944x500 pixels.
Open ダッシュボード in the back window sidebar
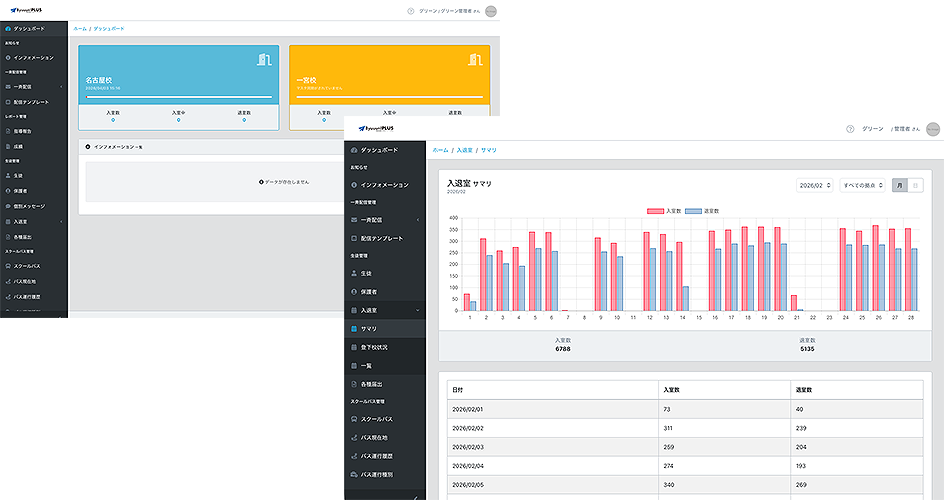pos(29,28)
